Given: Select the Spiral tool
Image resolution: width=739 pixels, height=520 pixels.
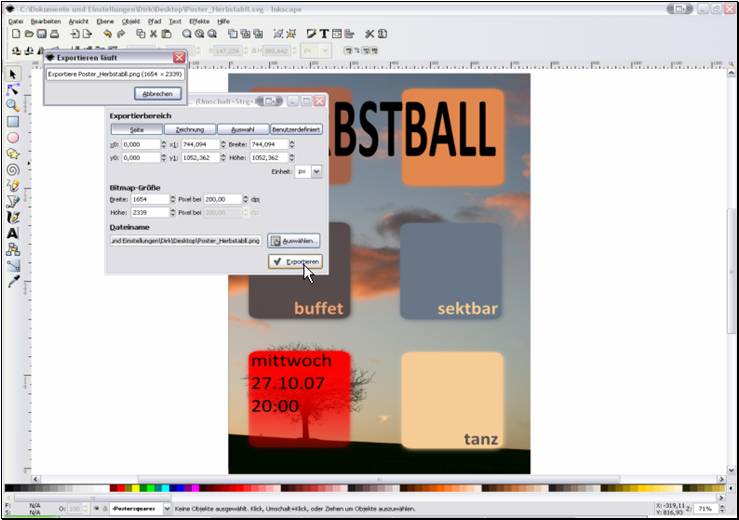Looking at the screenshot, I should coord(13,169).
